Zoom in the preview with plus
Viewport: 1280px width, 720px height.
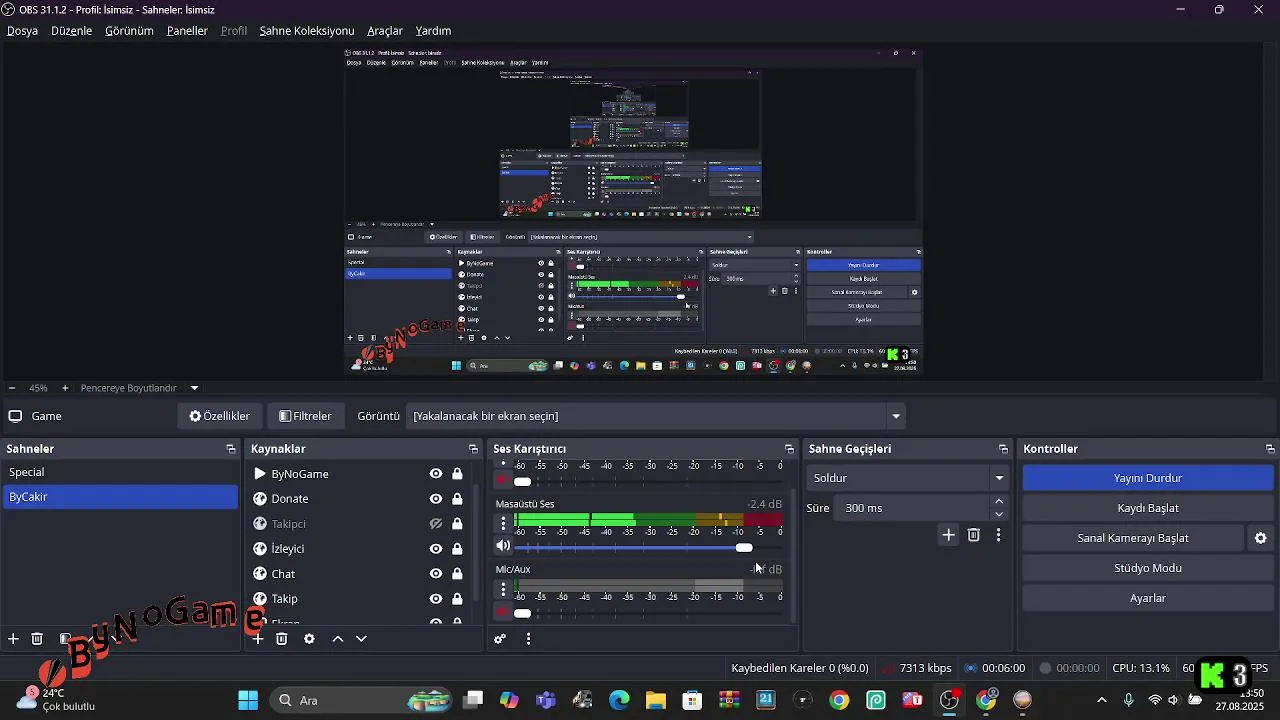click(65, 388)
